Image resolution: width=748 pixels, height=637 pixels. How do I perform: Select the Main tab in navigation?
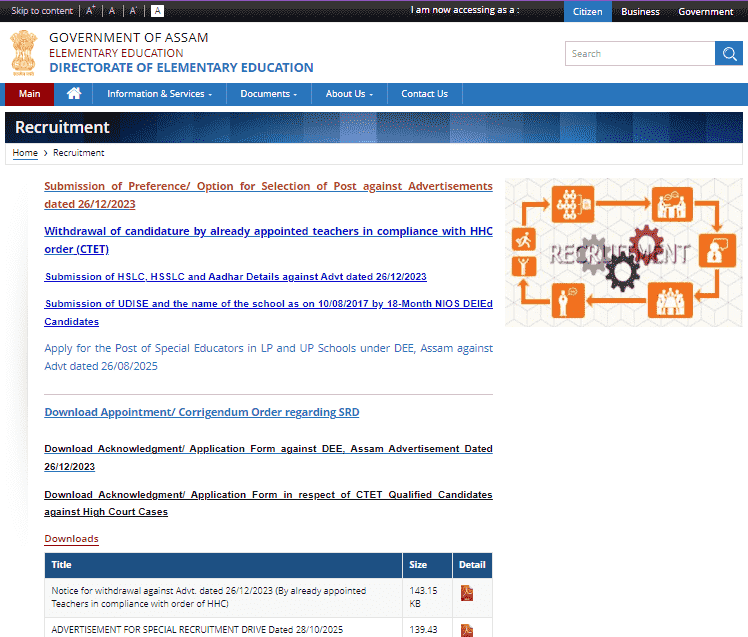pos(30,94)
